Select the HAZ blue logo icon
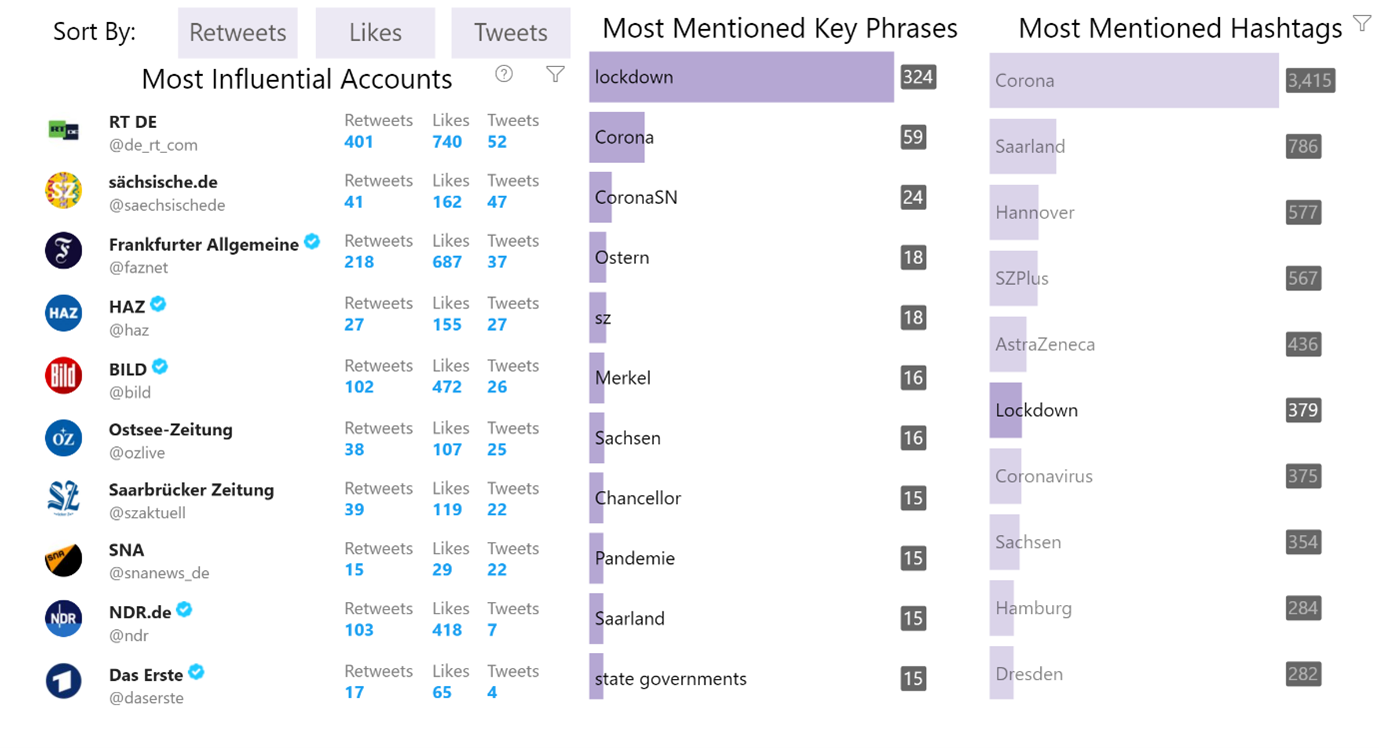Screen dimensions: 1379x748 pos(64,313)
